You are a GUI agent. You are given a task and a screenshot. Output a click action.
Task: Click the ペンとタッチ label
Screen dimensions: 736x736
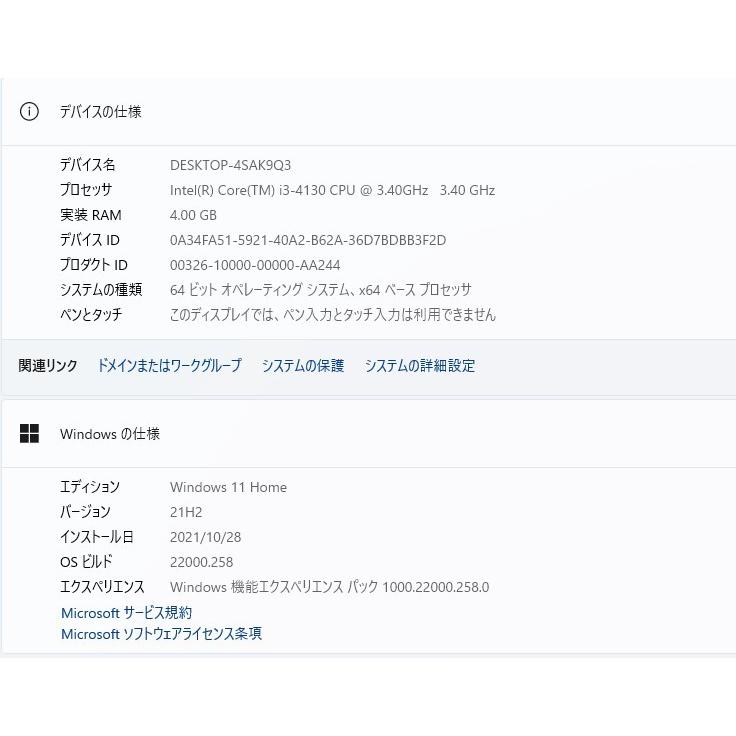click(91, 314)
